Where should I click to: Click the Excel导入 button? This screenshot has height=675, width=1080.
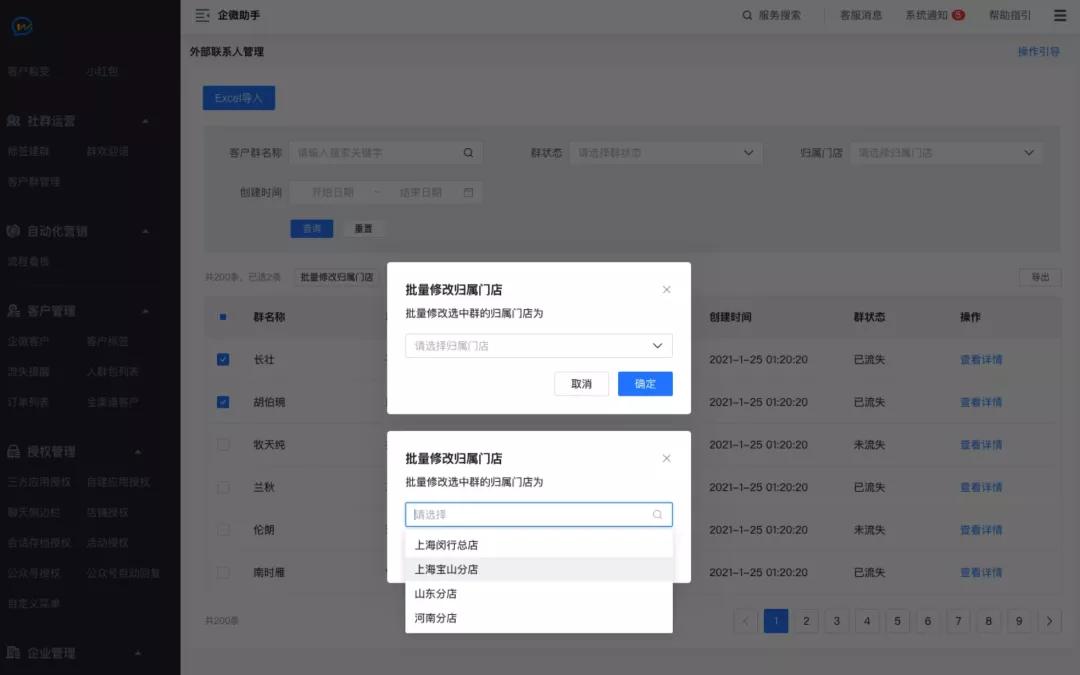coord(238,99)
